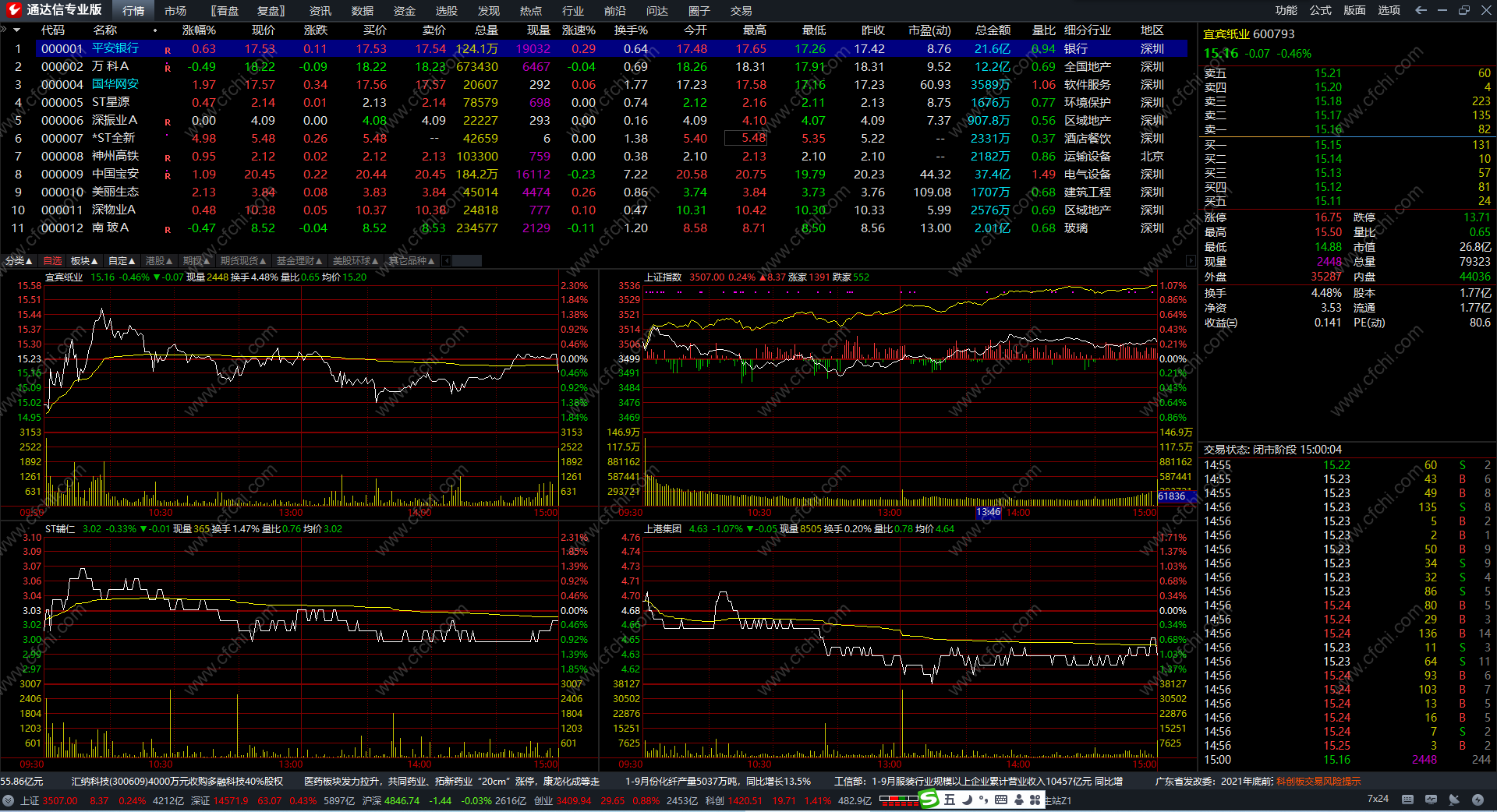This screenshot has width=1497, height=812.
Task: Click the 科创板交易风险提示 ticker link
Action: [1318, 781]
